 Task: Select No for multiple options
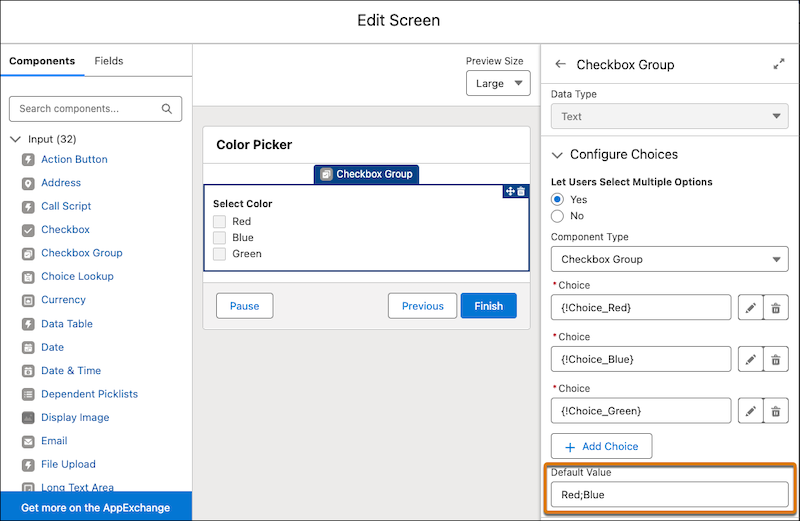pyautogui.click(x=557, y=216)
